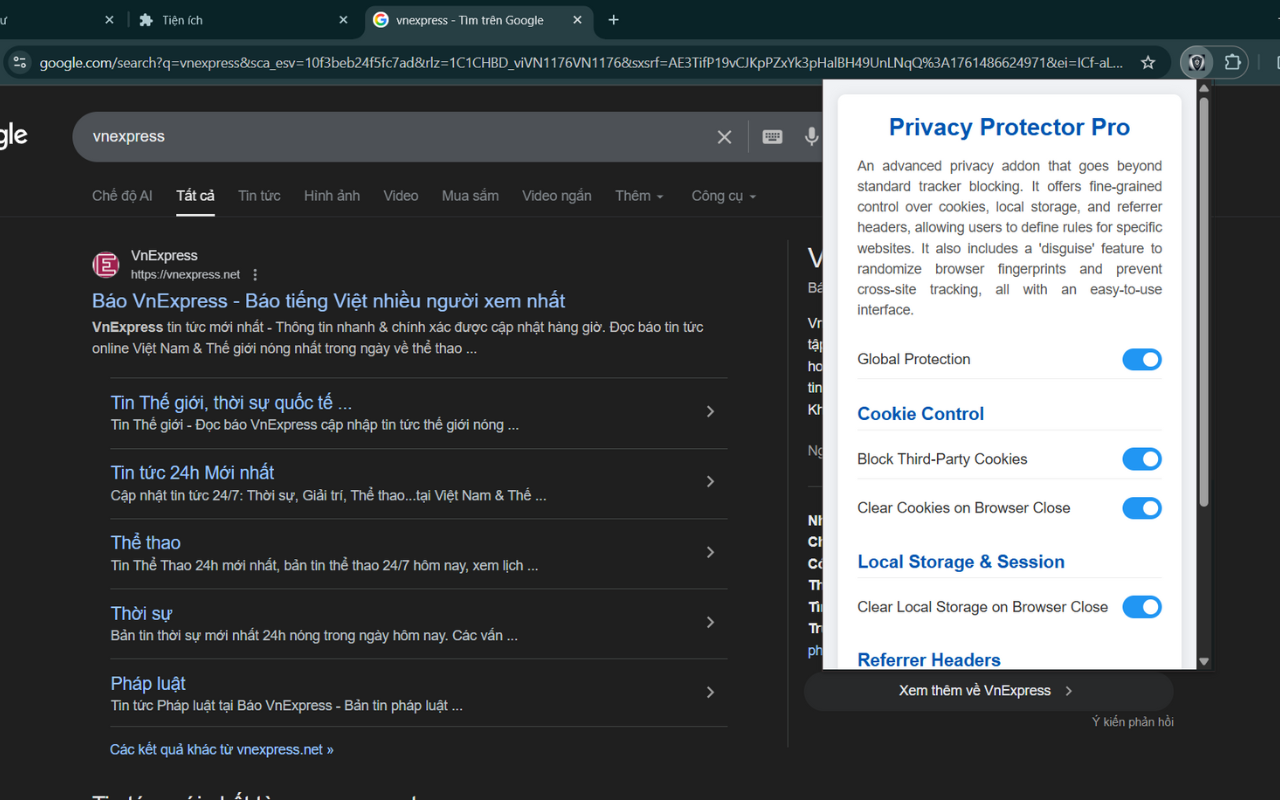Open the three-dot menu beside vnexpress.net
1280x800 pixels.
click(x=254, y=274)
